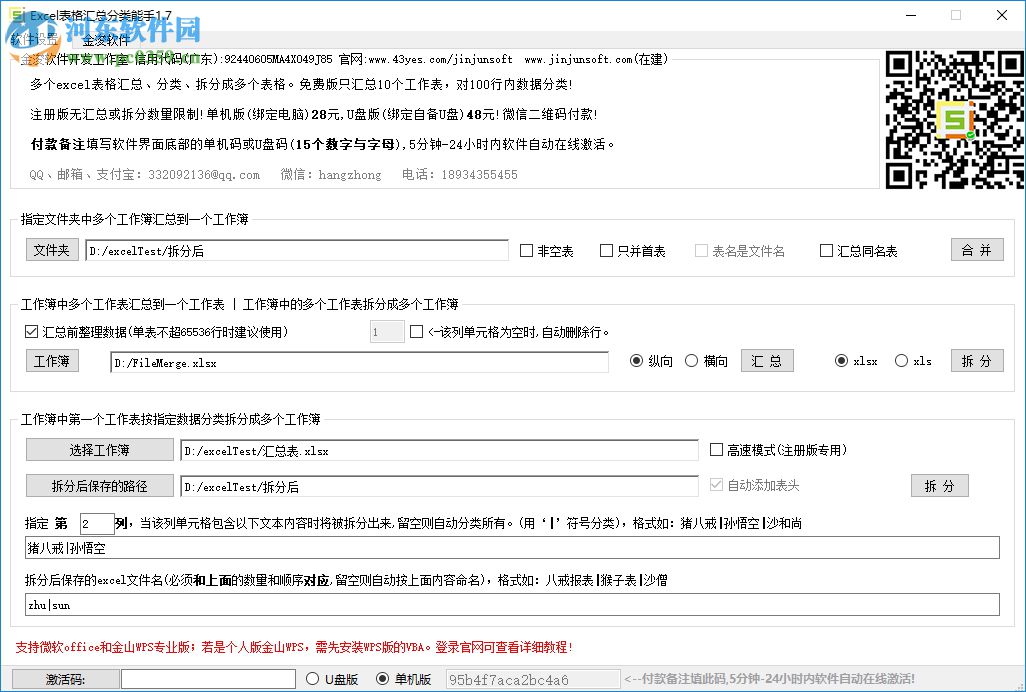Enable 高速模式(注册版专用) option
The image size is (1026, 692).
pos(717,449)
